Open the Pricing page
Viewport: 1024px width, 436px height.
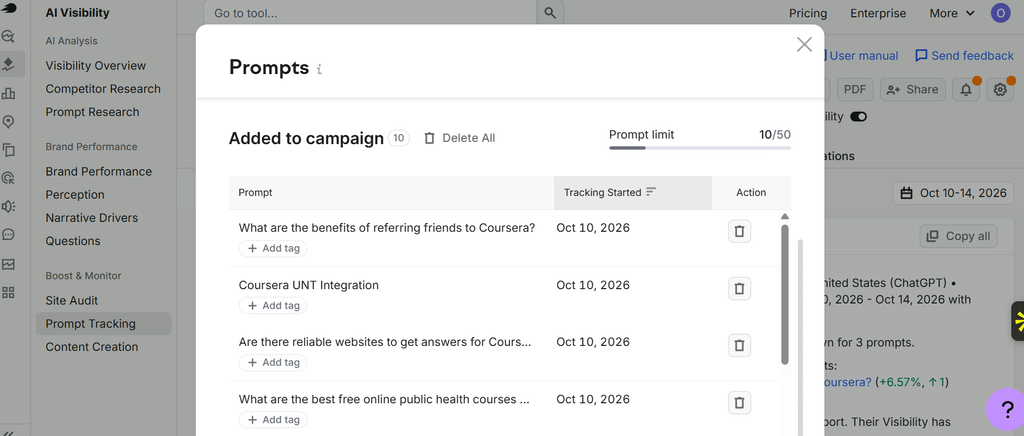click(808, 14)
